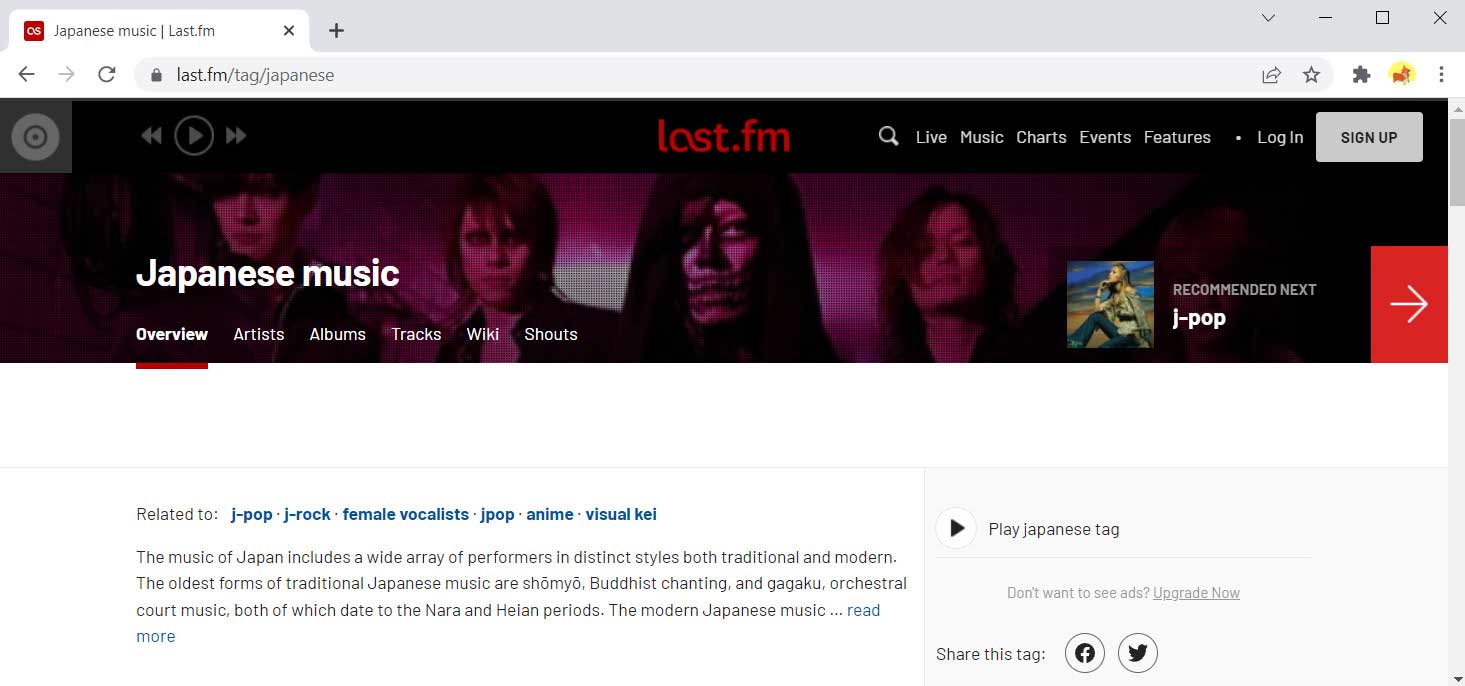
Task: Switch to the Artists tab
Action: [x=258, y=334]
